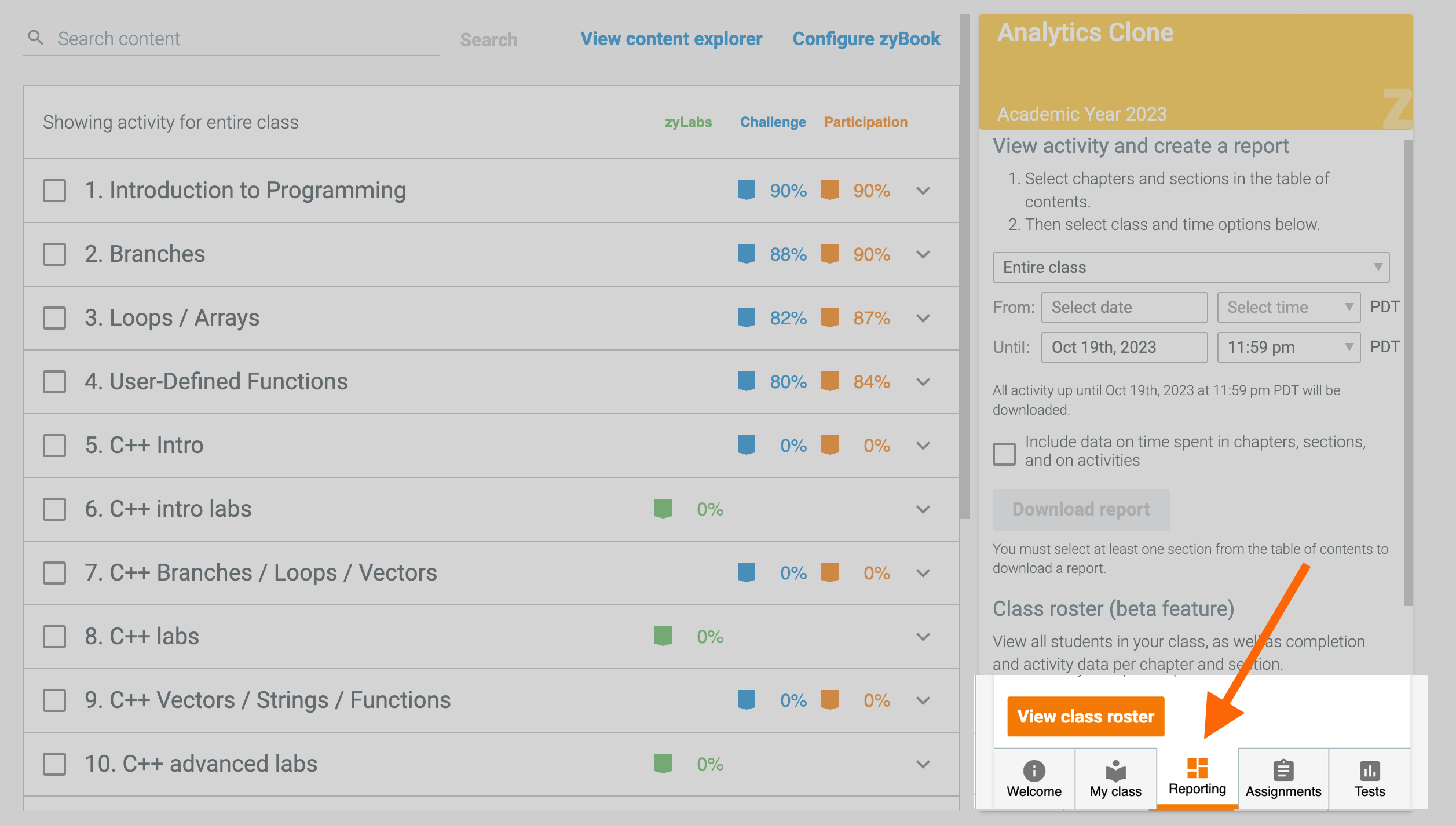Expand the C++ Intro chapter
The image size is (1456, 825).
coord(924,446)
